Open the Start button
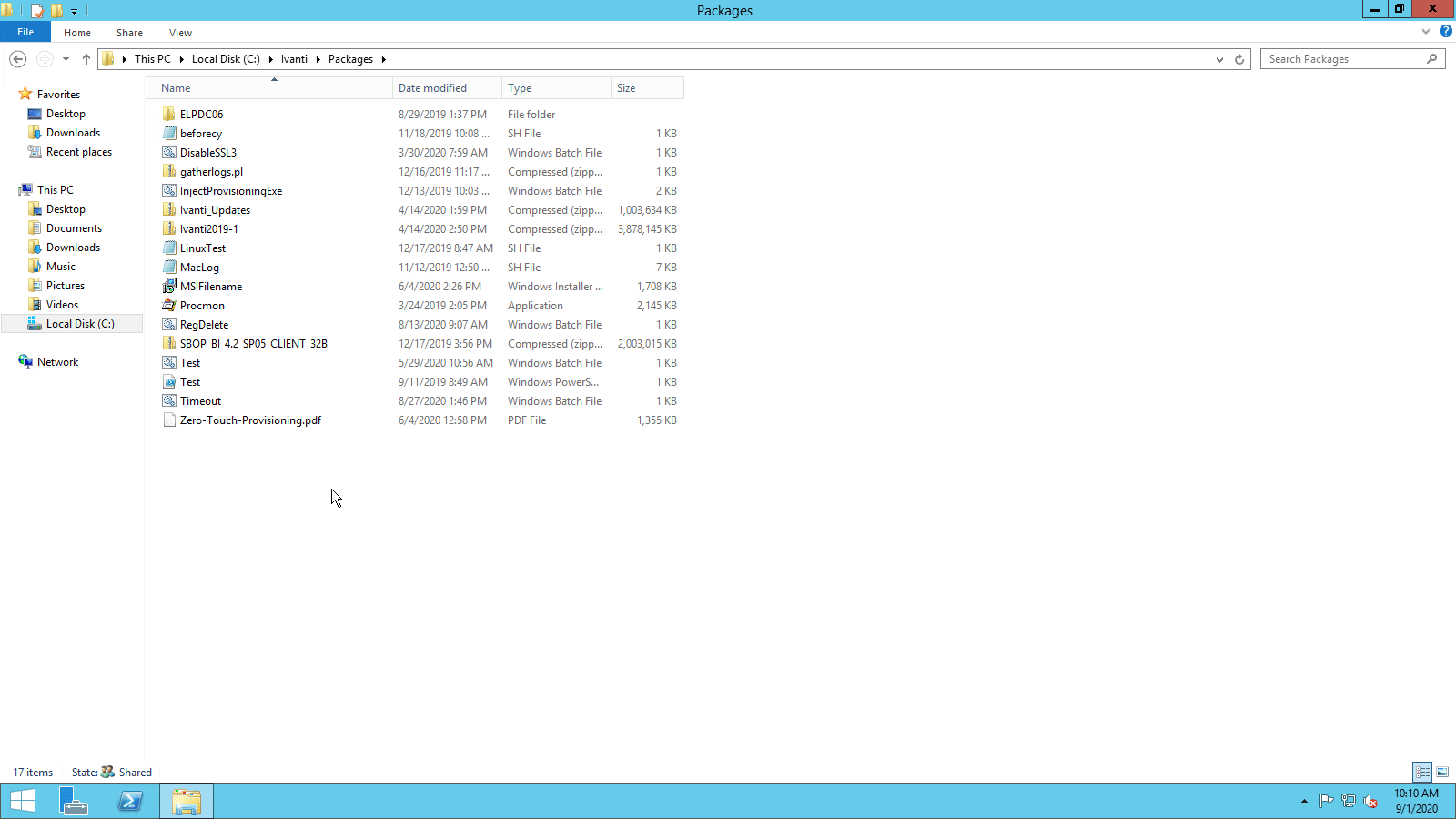Image resolution: width=1456 pixels, height=819 pixels. pos(22,801)
